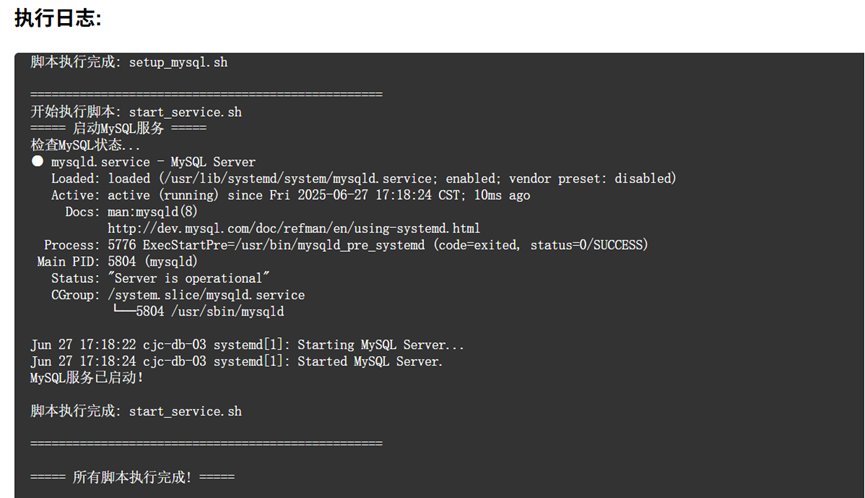The width and height of the screenshot is (865, 498).
Task: Click the CGroup /system.slice/mysqld.service line
Action: [x=178, y=295]
